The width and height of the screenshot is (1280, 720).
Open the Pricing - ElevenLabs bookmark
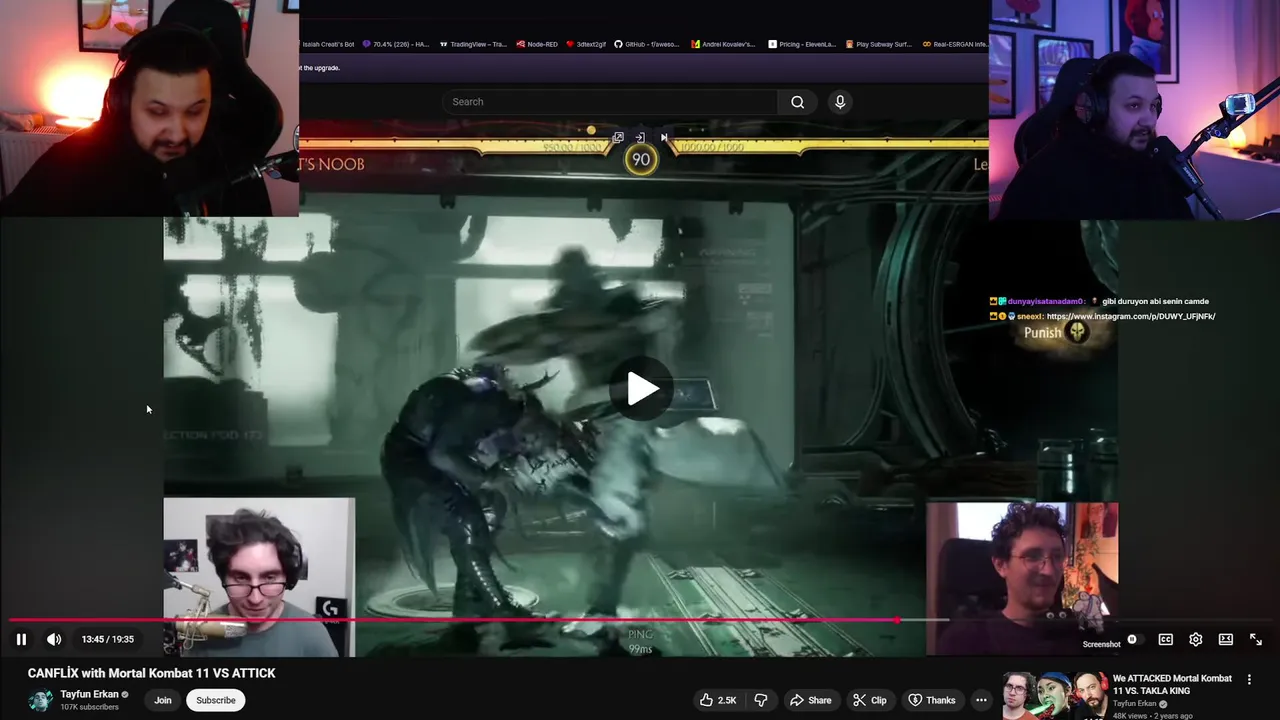[801, 44]
